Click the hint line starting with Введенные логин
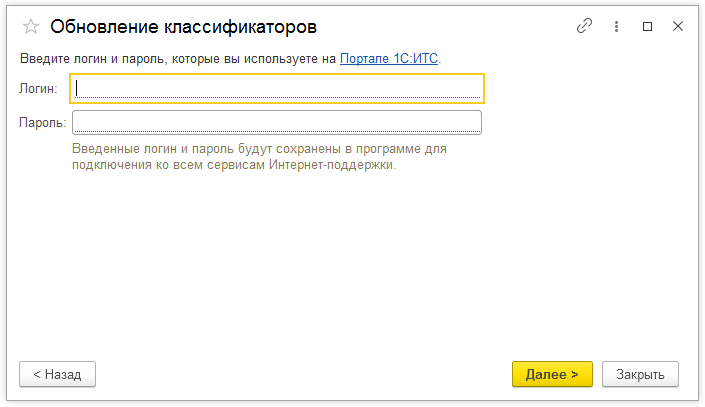Viewport: 705px width, 407px height. pos(259,149)
